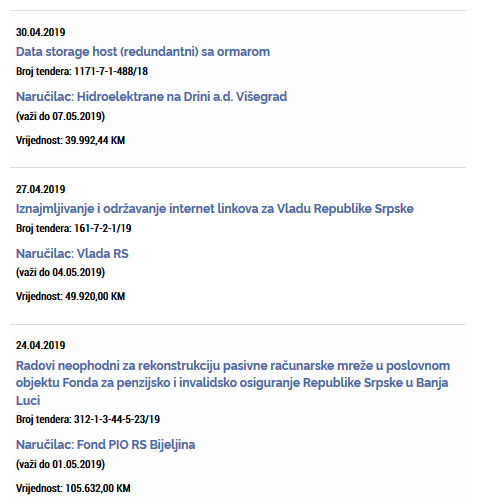
Task: Click the date 30.04.2019
Action: 40,32
